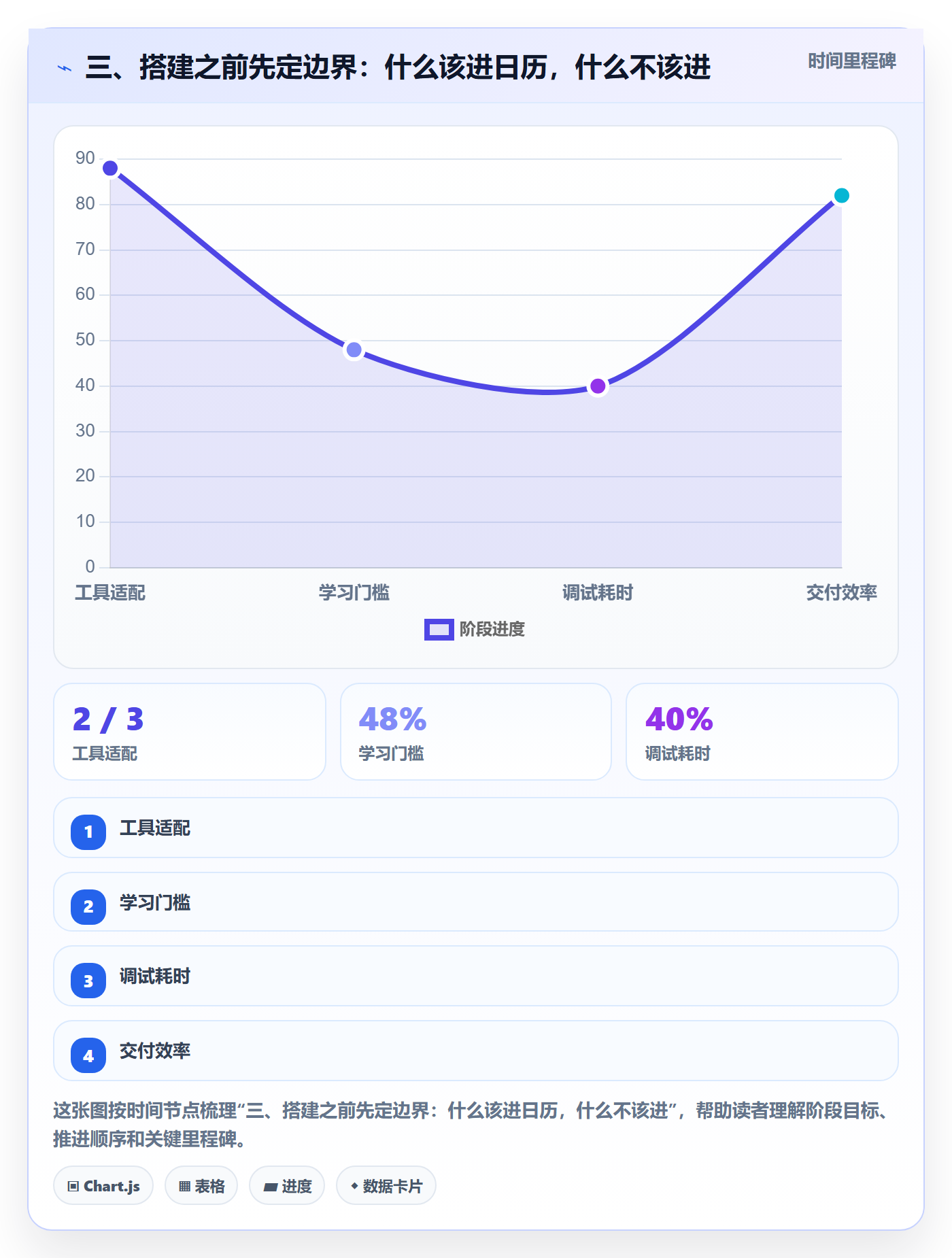Click the 工具适配 x-axis label
The image size is (952, 1258).
110,593
